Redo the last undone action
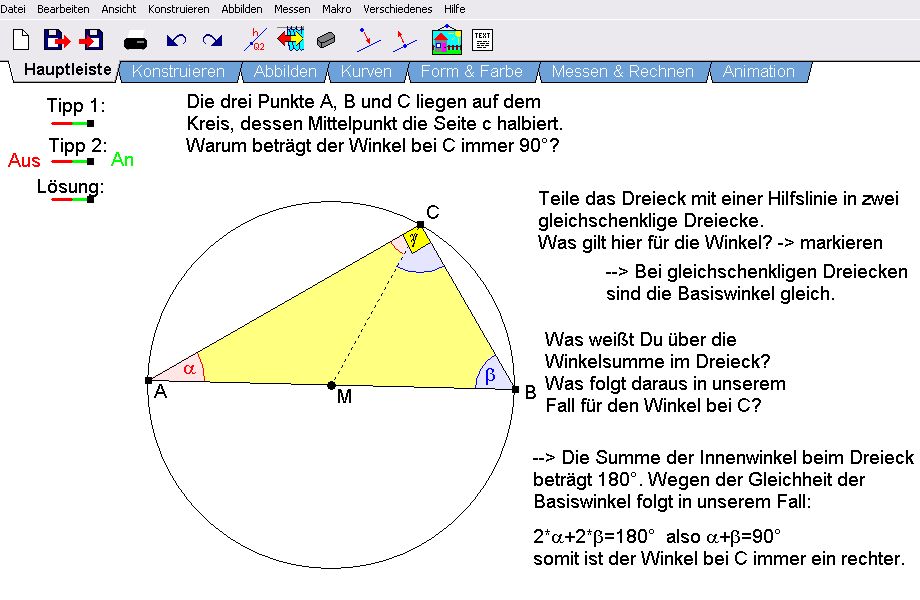Image resolution: width=920 pixels, height=600 pixels. click(x=212, y=40)
